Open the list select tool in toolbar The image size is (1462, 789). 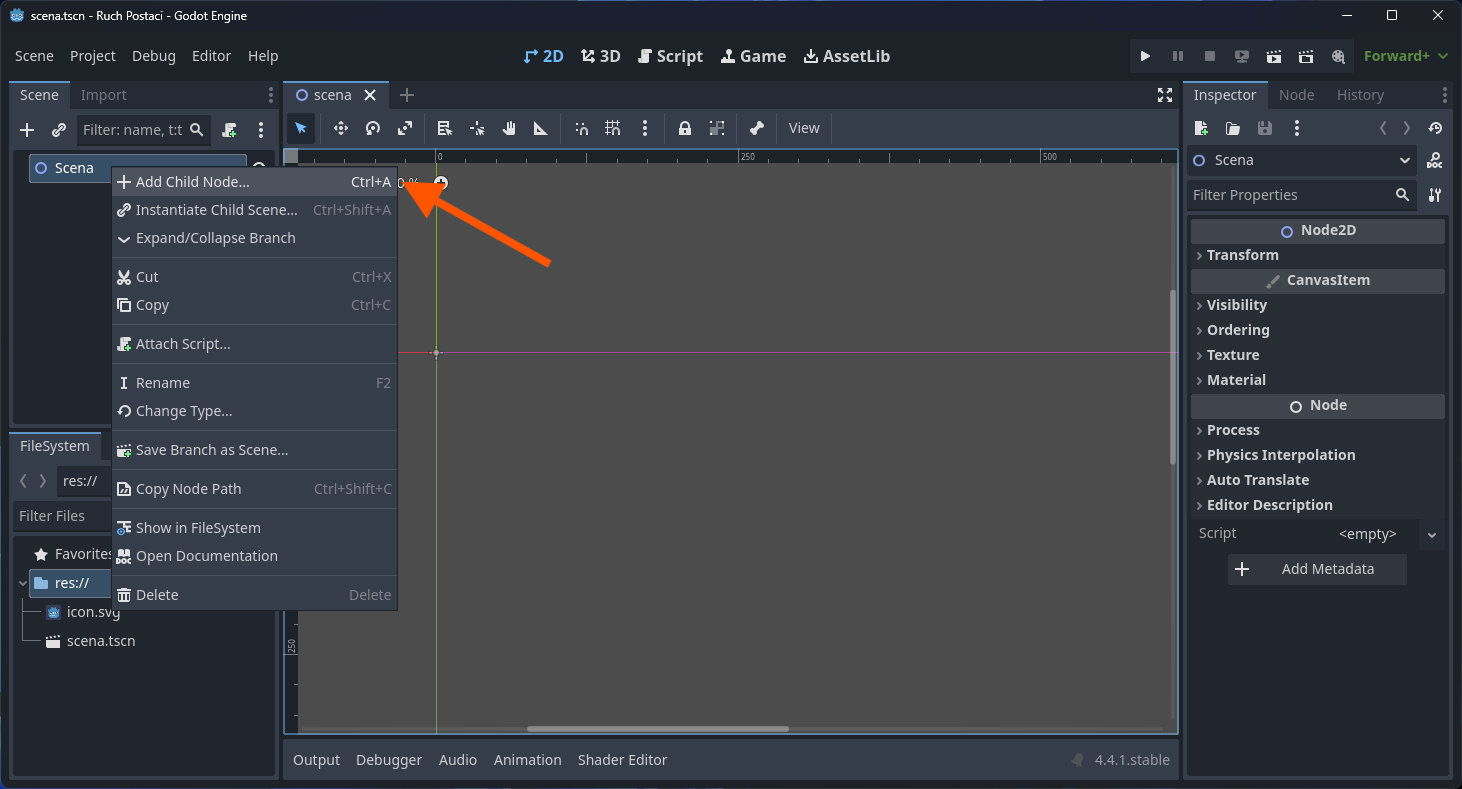coord(445,128)
